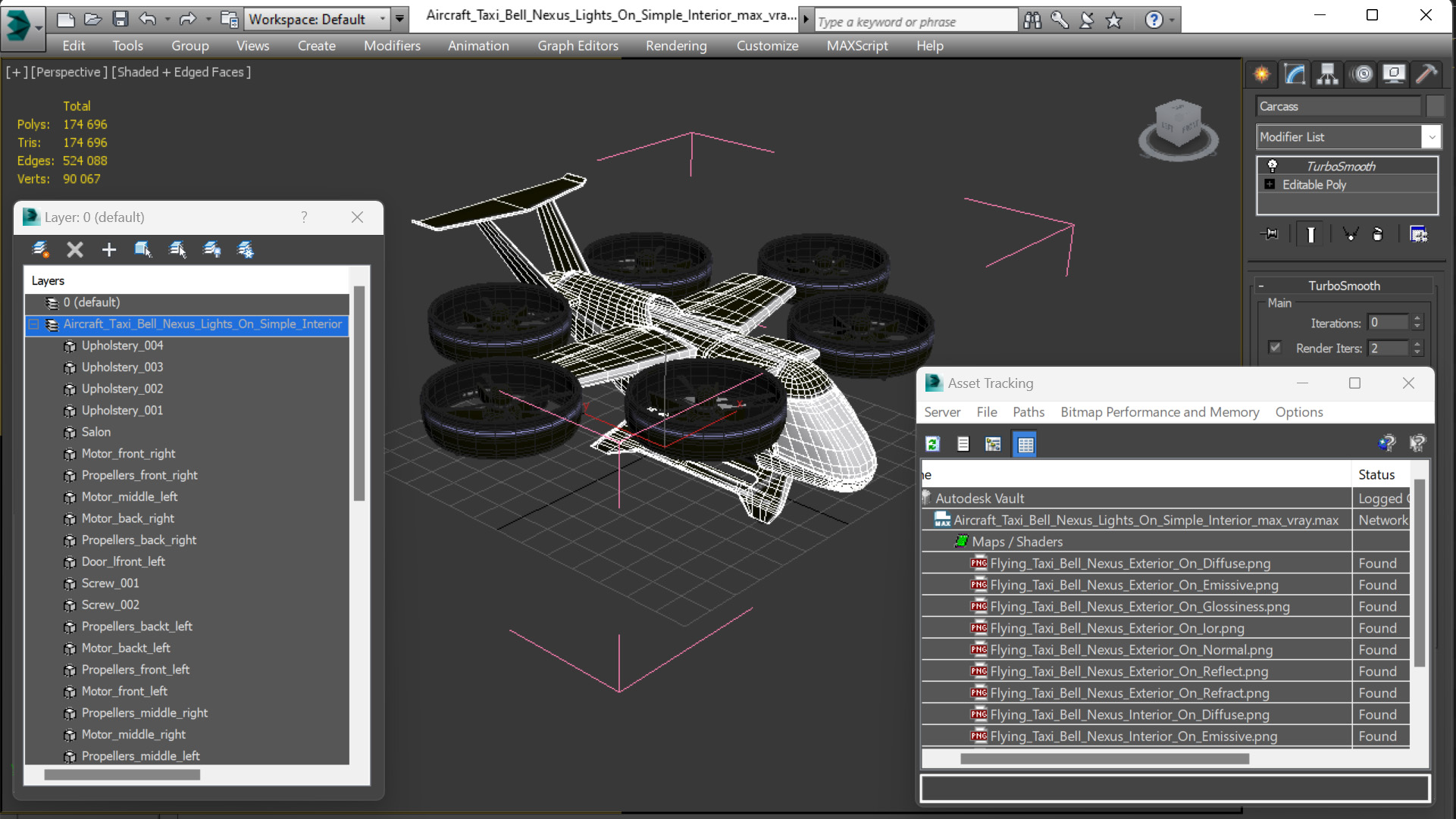
Task: Toggle Show End Result icon
Action: pyautogui.click(x=1310, y=234)
